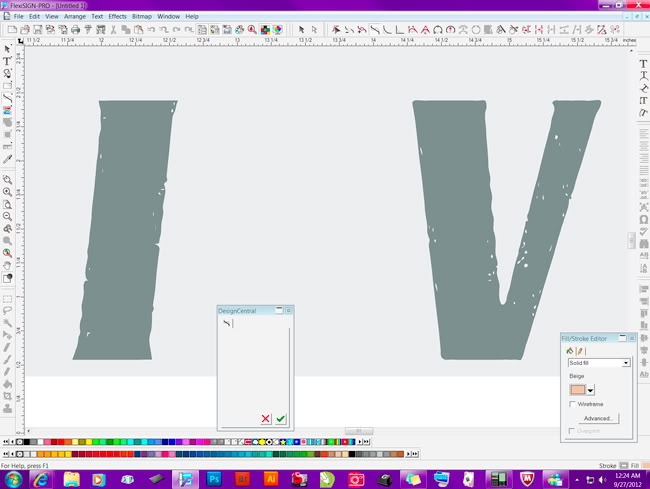650x489 pixels.
Task: Select the Text tool in left toolbox
Action: click(x=7, y=61)
